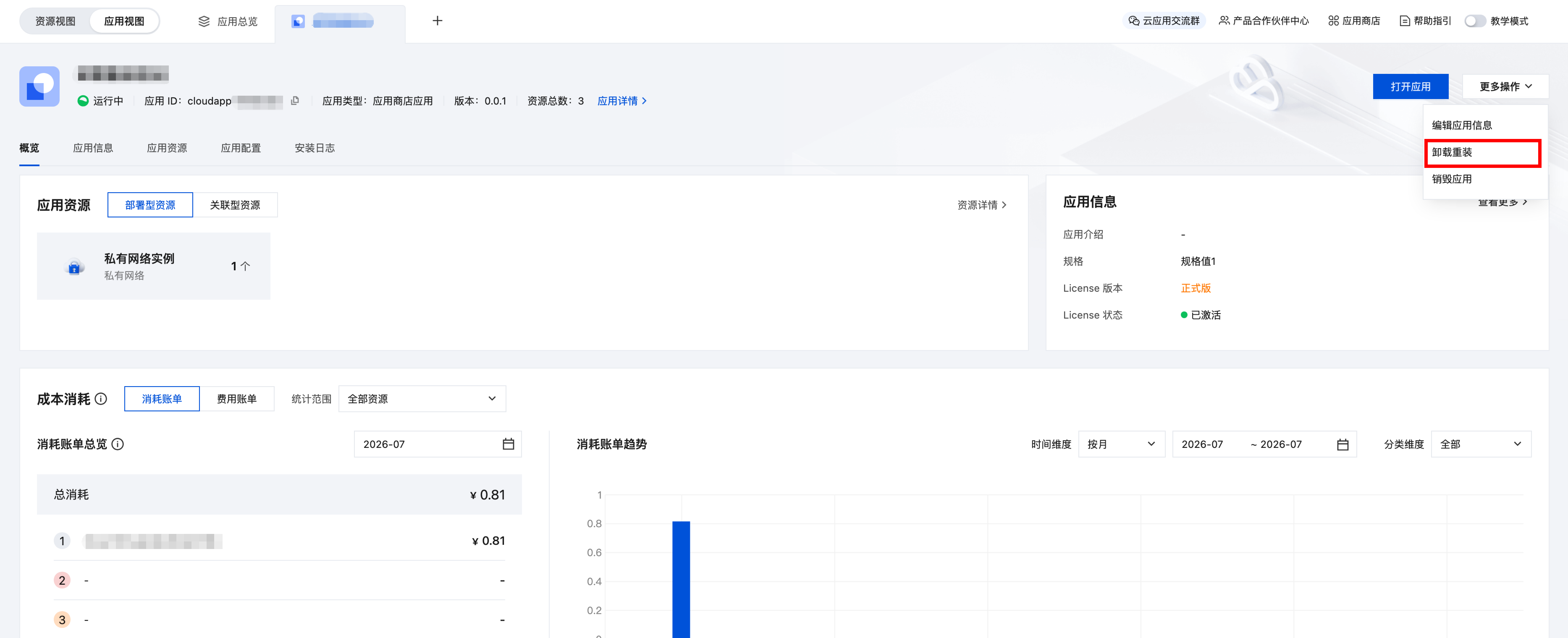Screen dimensions: 1568x638
Task: Open the 私有网络实例 resource card
Action: [x=153, y=266]
